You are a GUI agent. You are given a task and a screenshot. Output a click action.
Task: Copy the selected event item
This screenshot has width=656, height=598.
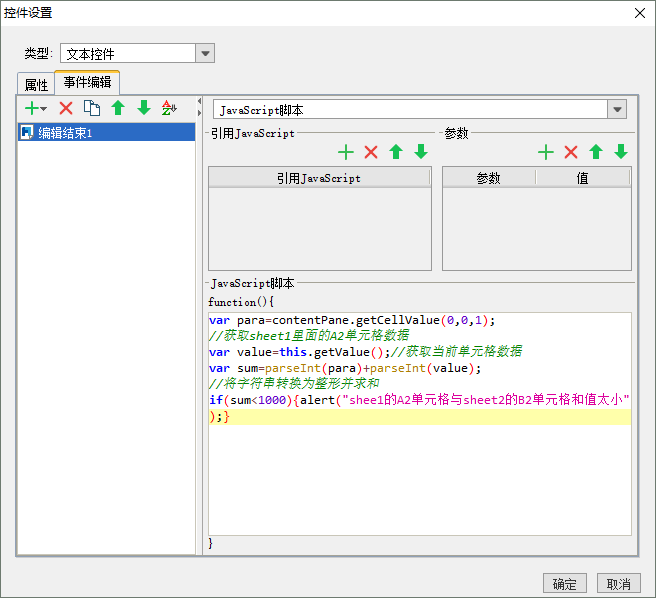coord(92,108)
